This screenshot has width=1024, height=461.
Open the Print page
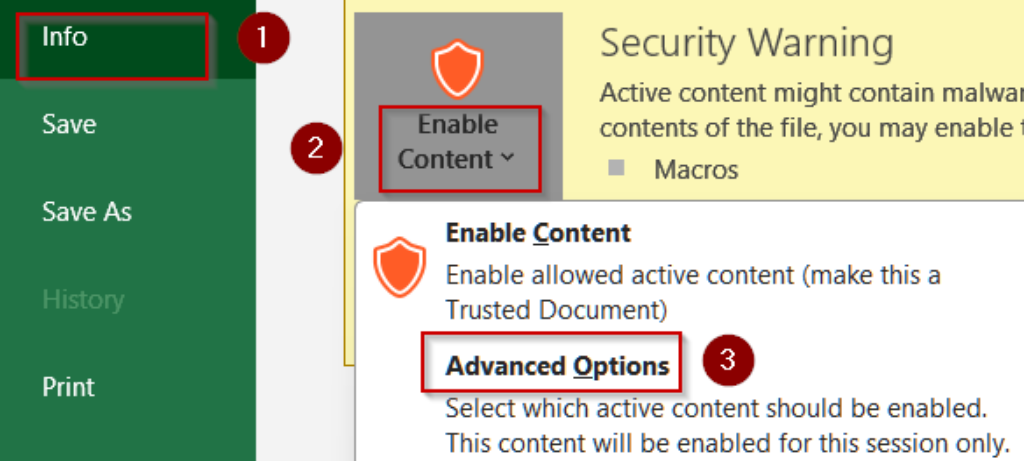tap(68, 387)
